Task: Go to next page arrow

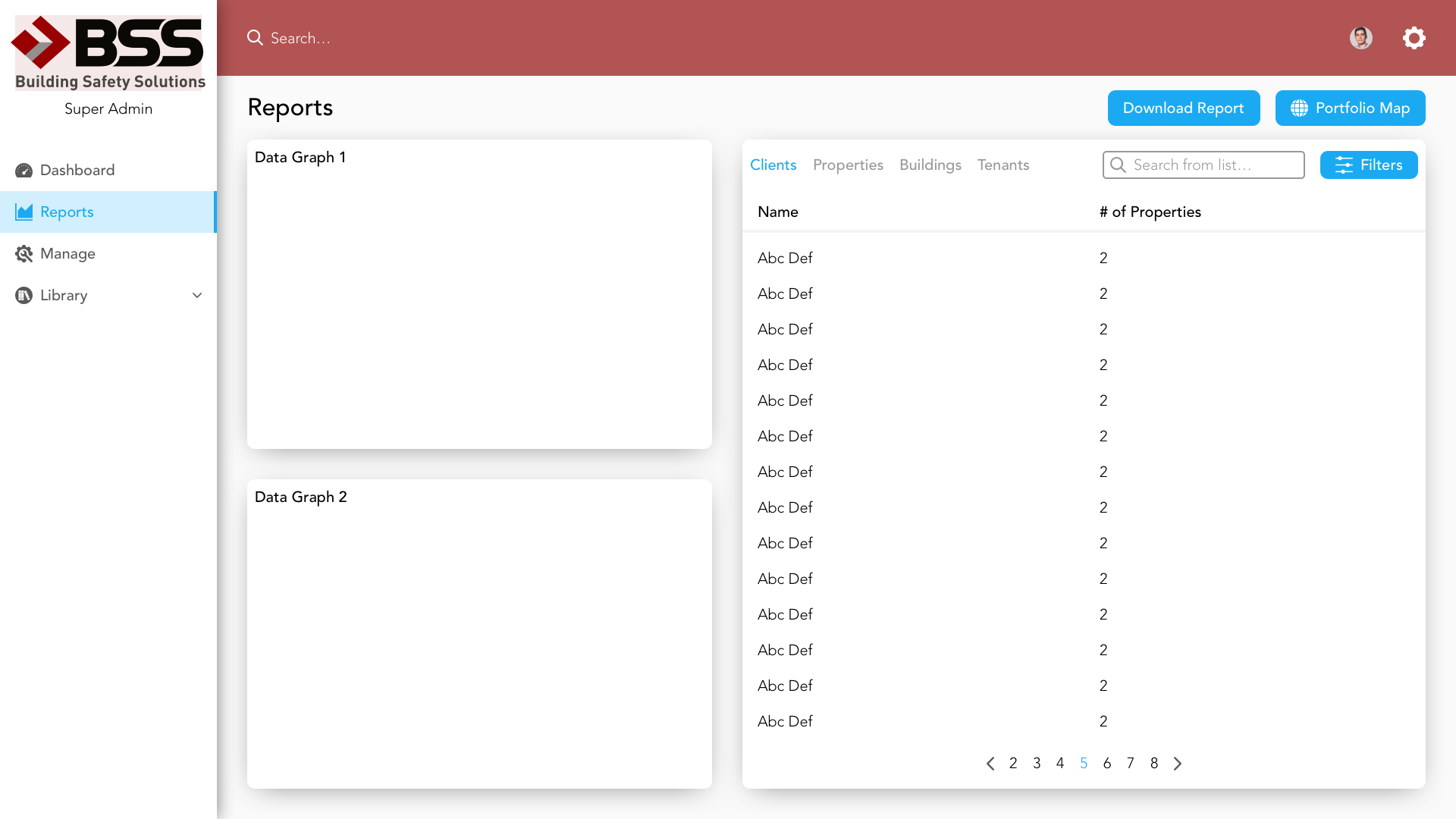Action: (1178, 764)
